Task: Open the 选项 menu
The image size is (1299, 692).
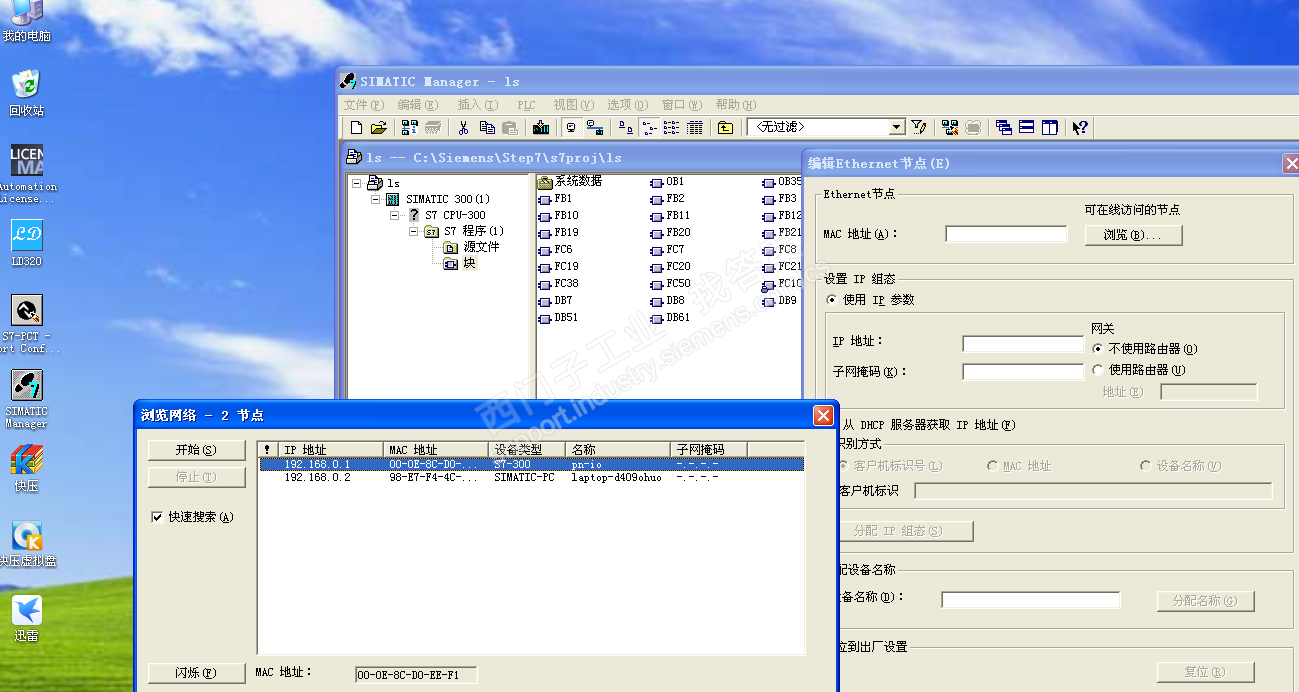Action: [627, 105]
